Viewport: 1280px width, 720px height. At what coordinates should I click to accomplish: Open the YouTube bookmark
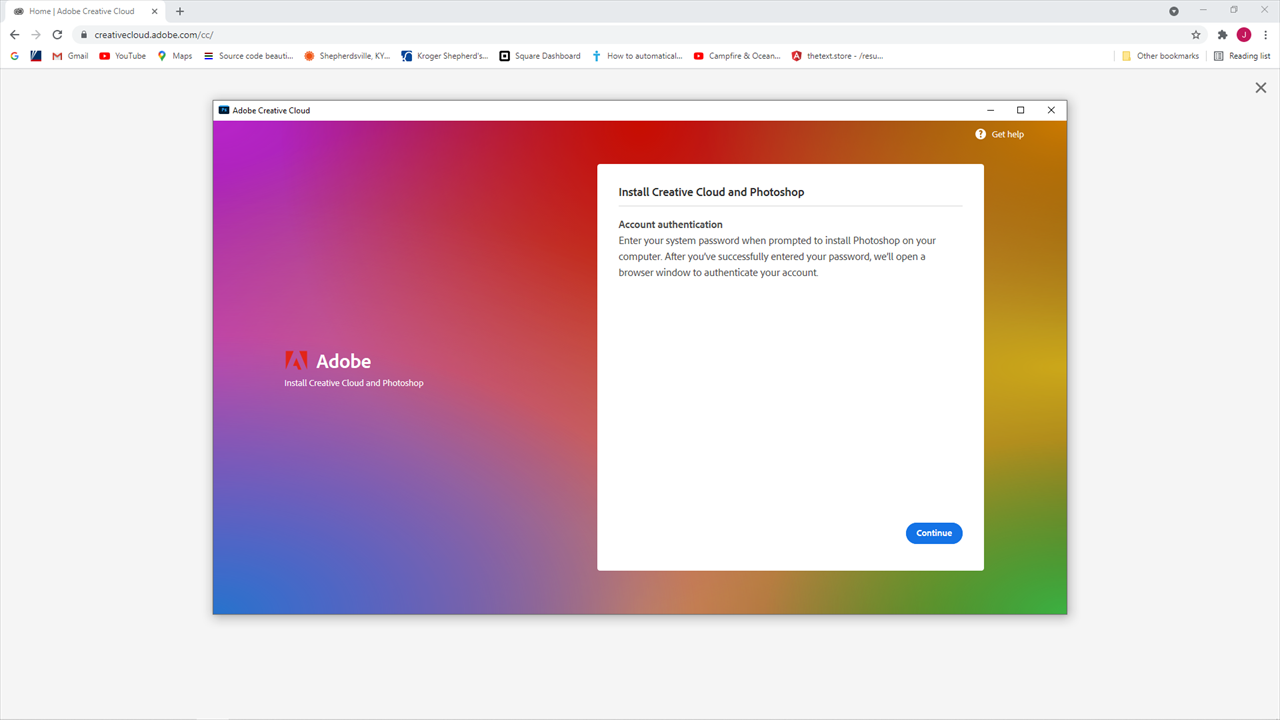pyautogui.click(x=123, y=56)
